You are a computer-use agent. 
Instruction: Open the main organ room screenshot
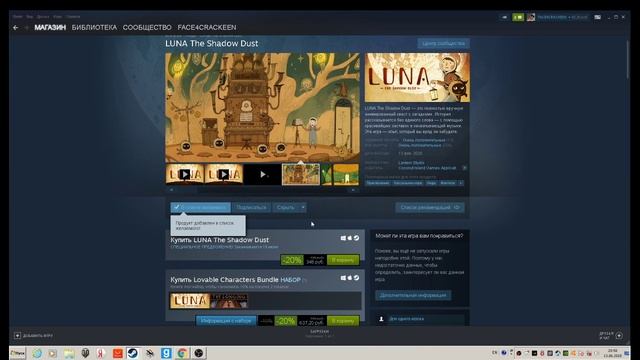(262, 108)
